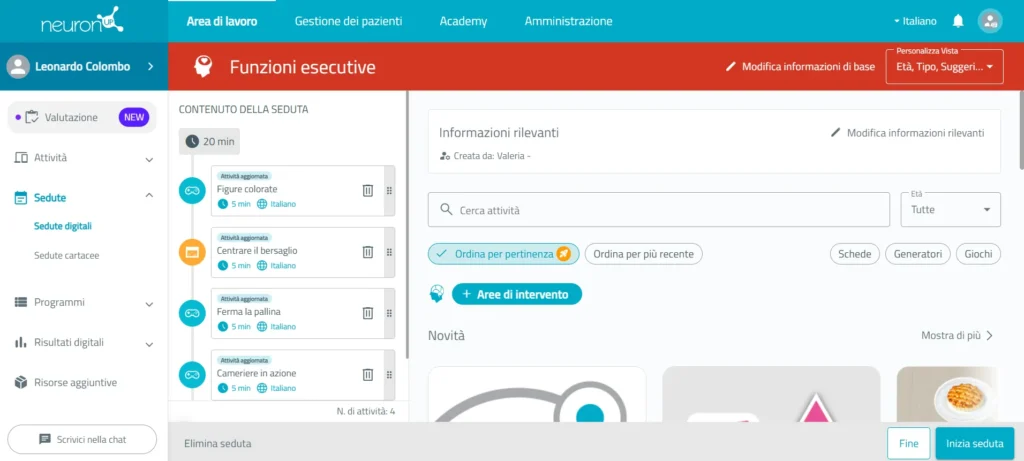The width and height of the screenshot is (1024, 461).
Task: Click the Risultati digitali chart icon
Action: (21, 342)
